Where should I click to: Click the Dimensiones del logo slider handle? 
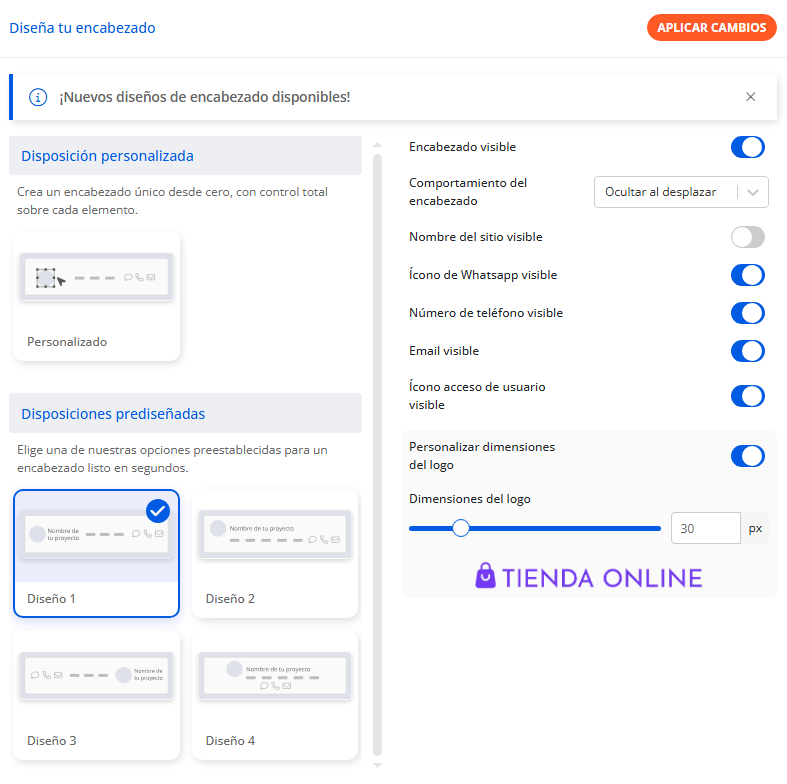[x=460, y=528]
